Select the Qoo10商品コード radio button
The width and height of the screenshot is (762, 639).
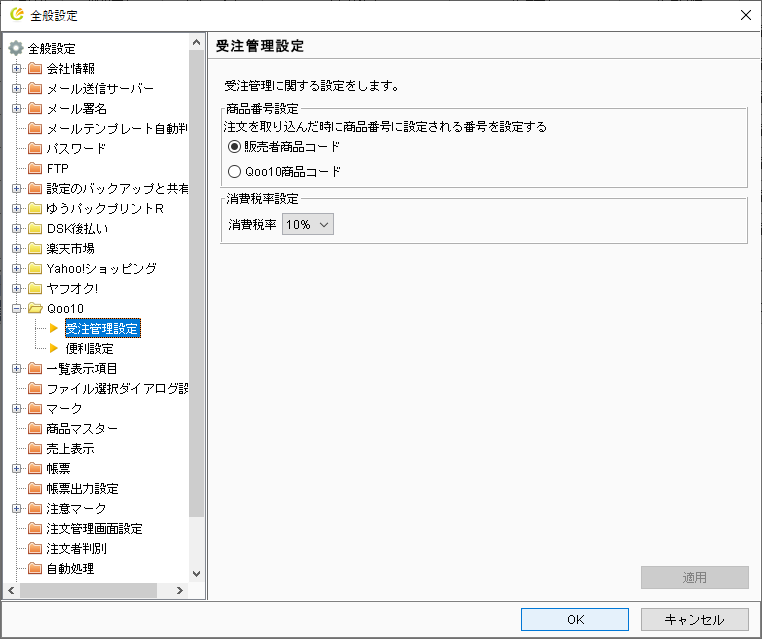click(234, 172)
